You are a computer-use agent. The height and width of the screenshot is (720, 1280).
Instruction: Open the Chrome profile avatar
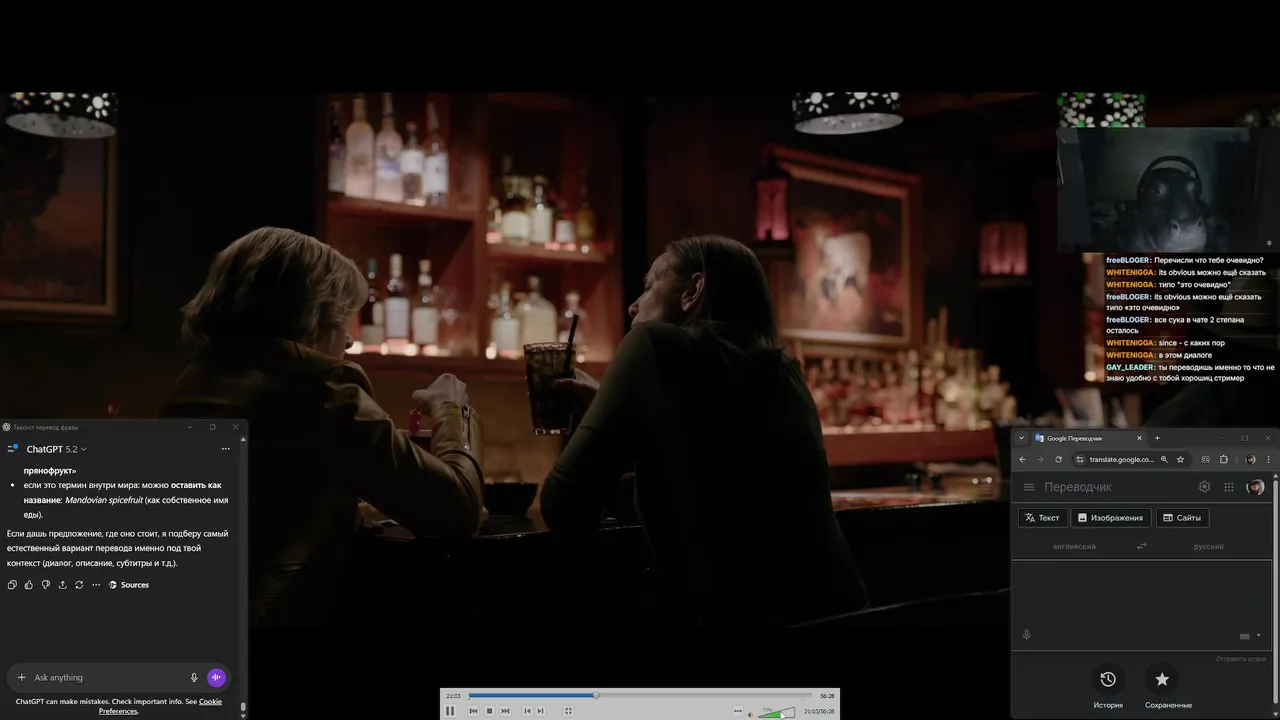1250,459
